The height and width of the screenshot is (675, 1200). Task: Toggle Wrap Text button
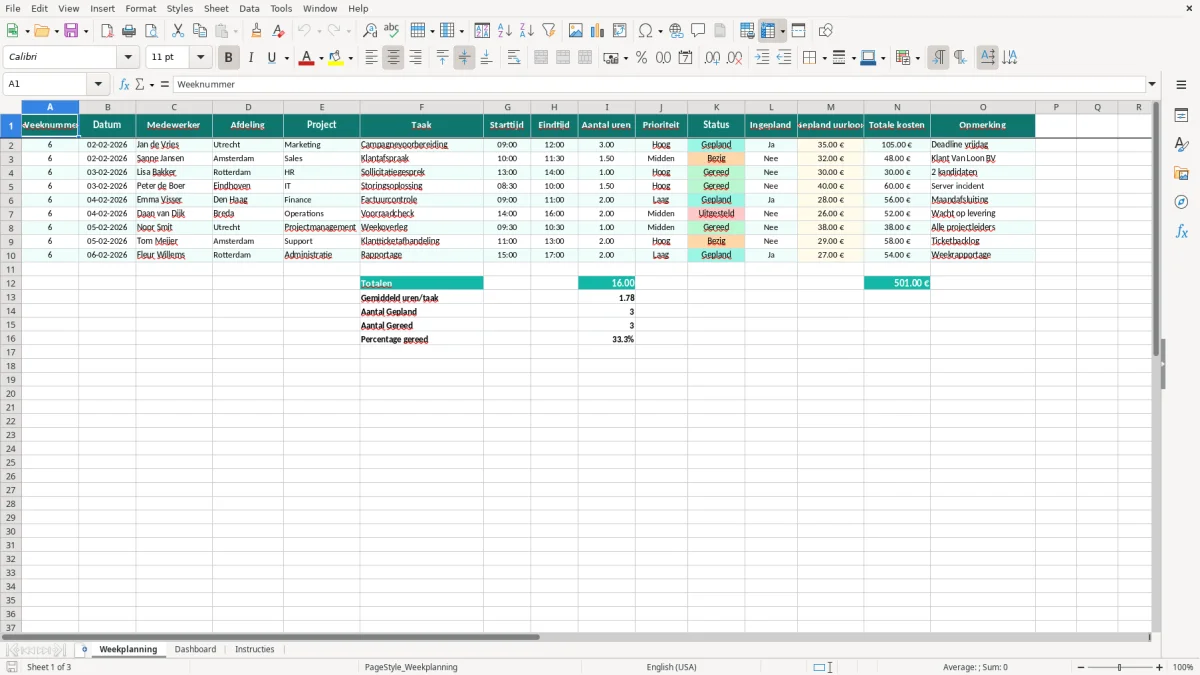514,58
